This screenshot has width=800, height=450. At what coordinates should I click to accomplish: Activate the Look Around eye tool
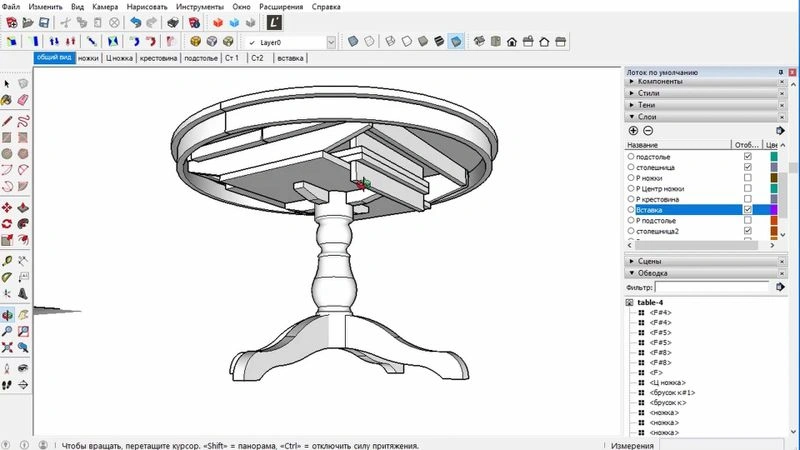23,368
